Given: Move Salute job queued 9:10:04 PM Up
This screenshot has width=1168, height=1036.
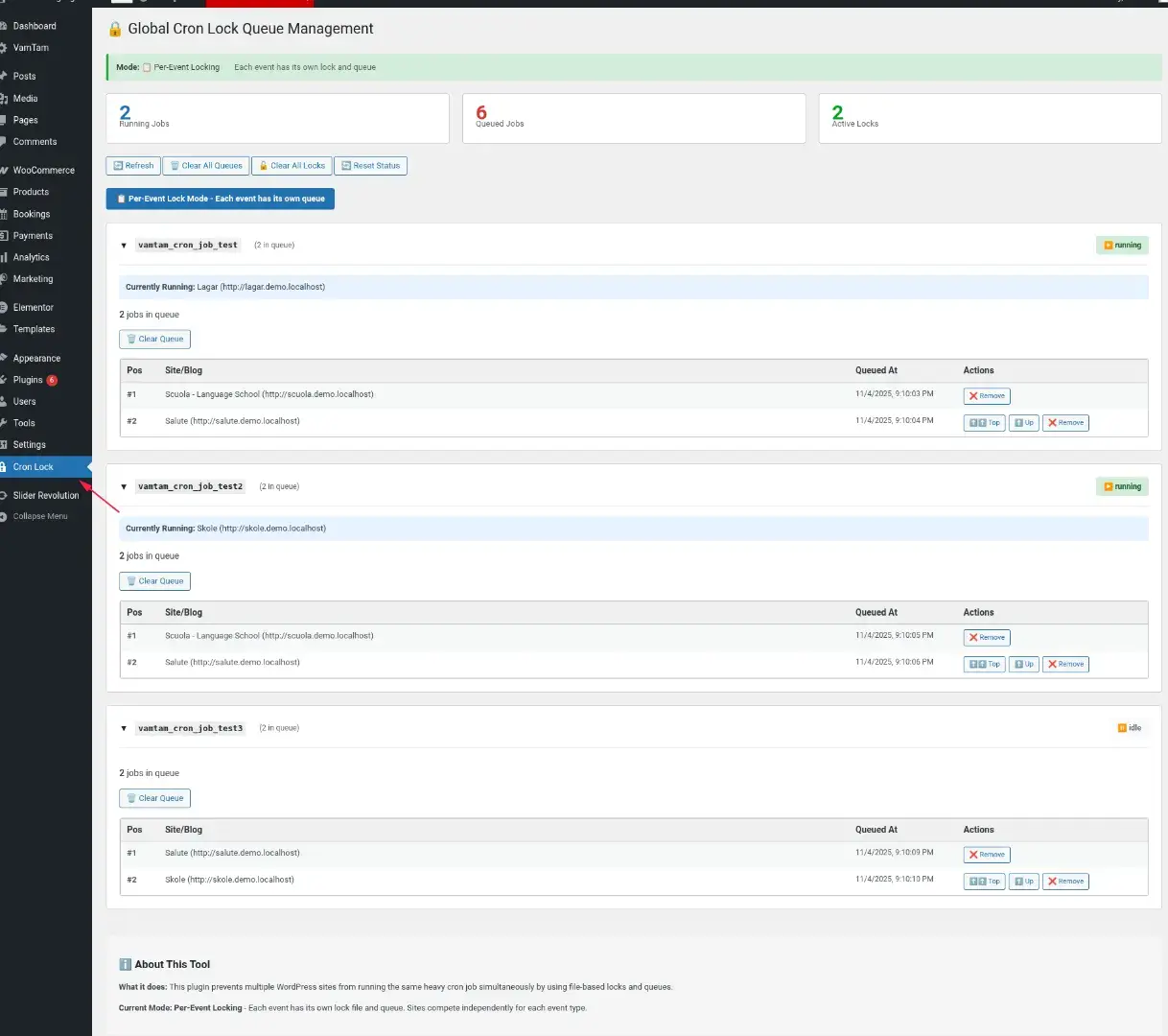Looking at the screenshot, I should coord(1023,423).
